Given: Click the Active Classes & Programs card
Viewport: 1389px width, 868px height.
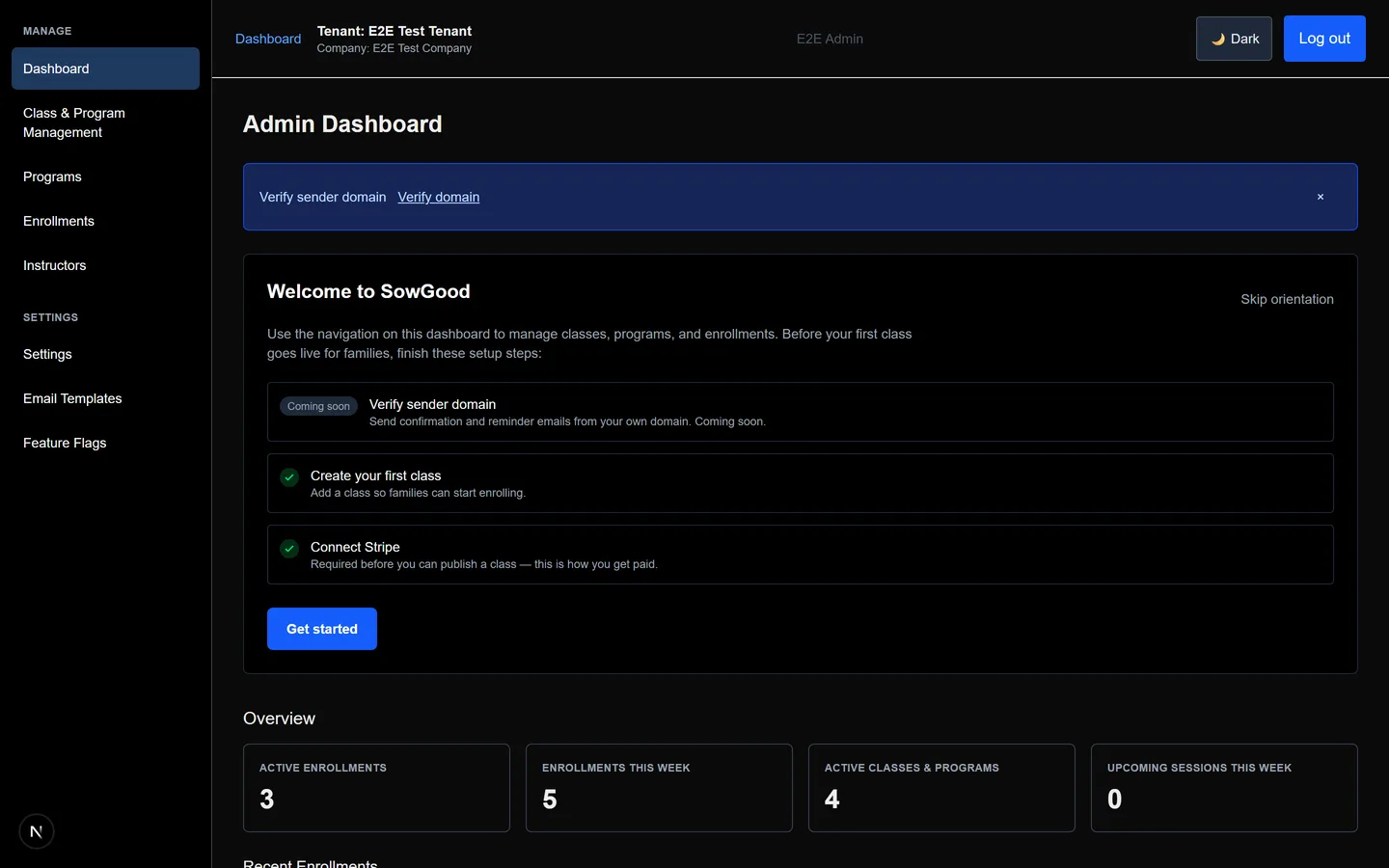Looking at the screenshot, I should tap(941, 788).
